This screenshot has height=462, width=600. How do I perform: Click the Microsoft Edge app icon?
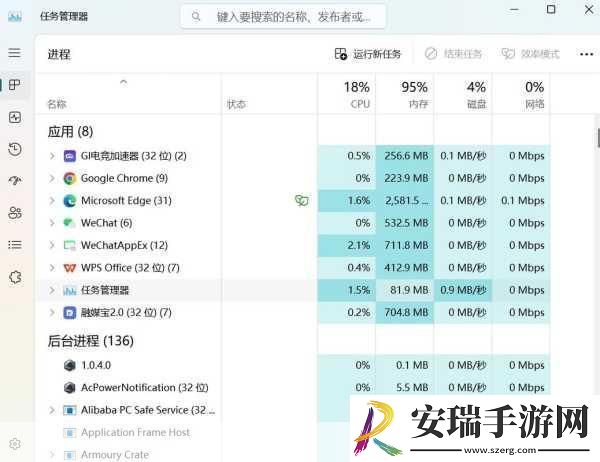(x=70, y=201)
